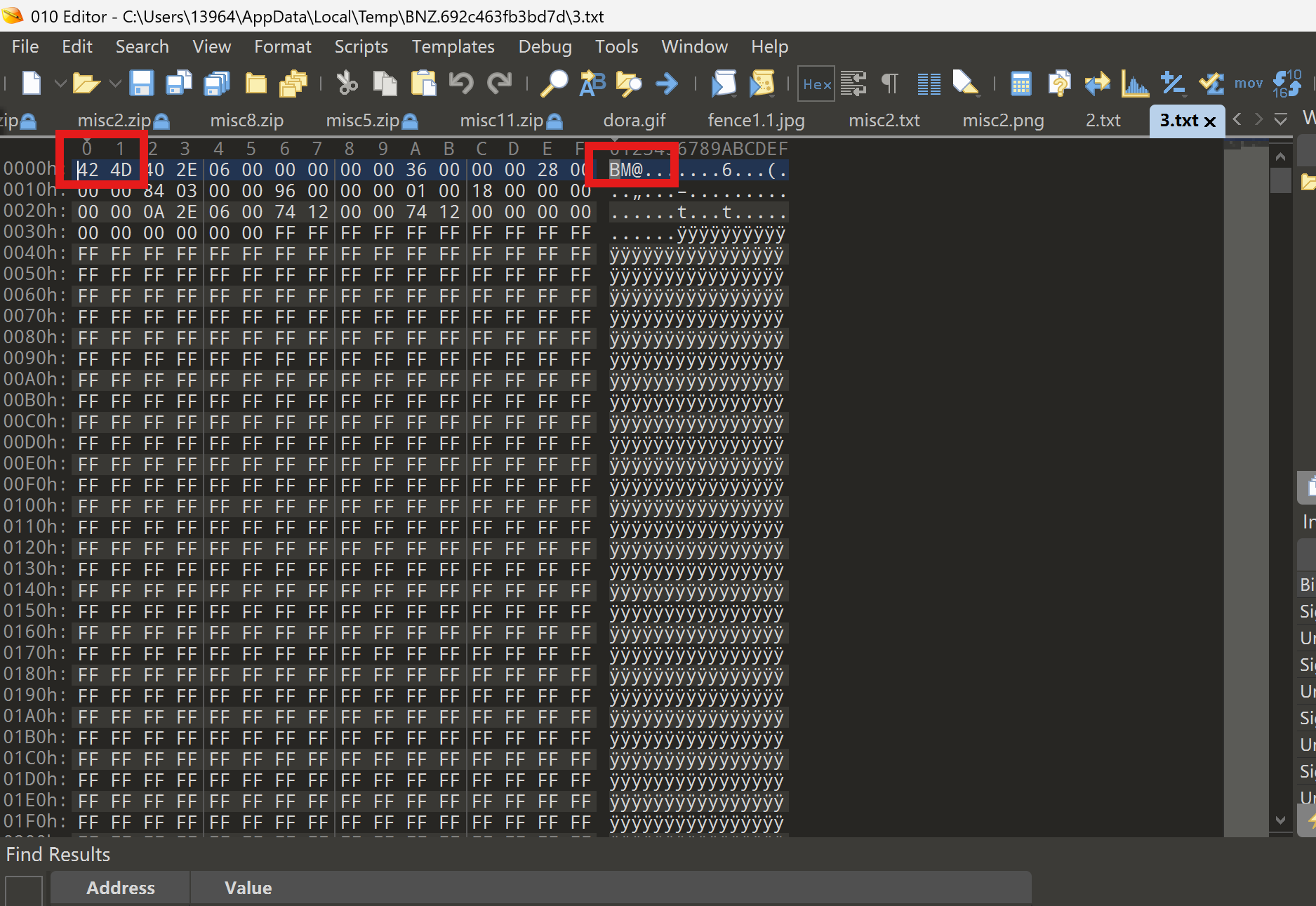Open the Scripts menu
This screenshot has width=1316, height=906.
[361, 47]
